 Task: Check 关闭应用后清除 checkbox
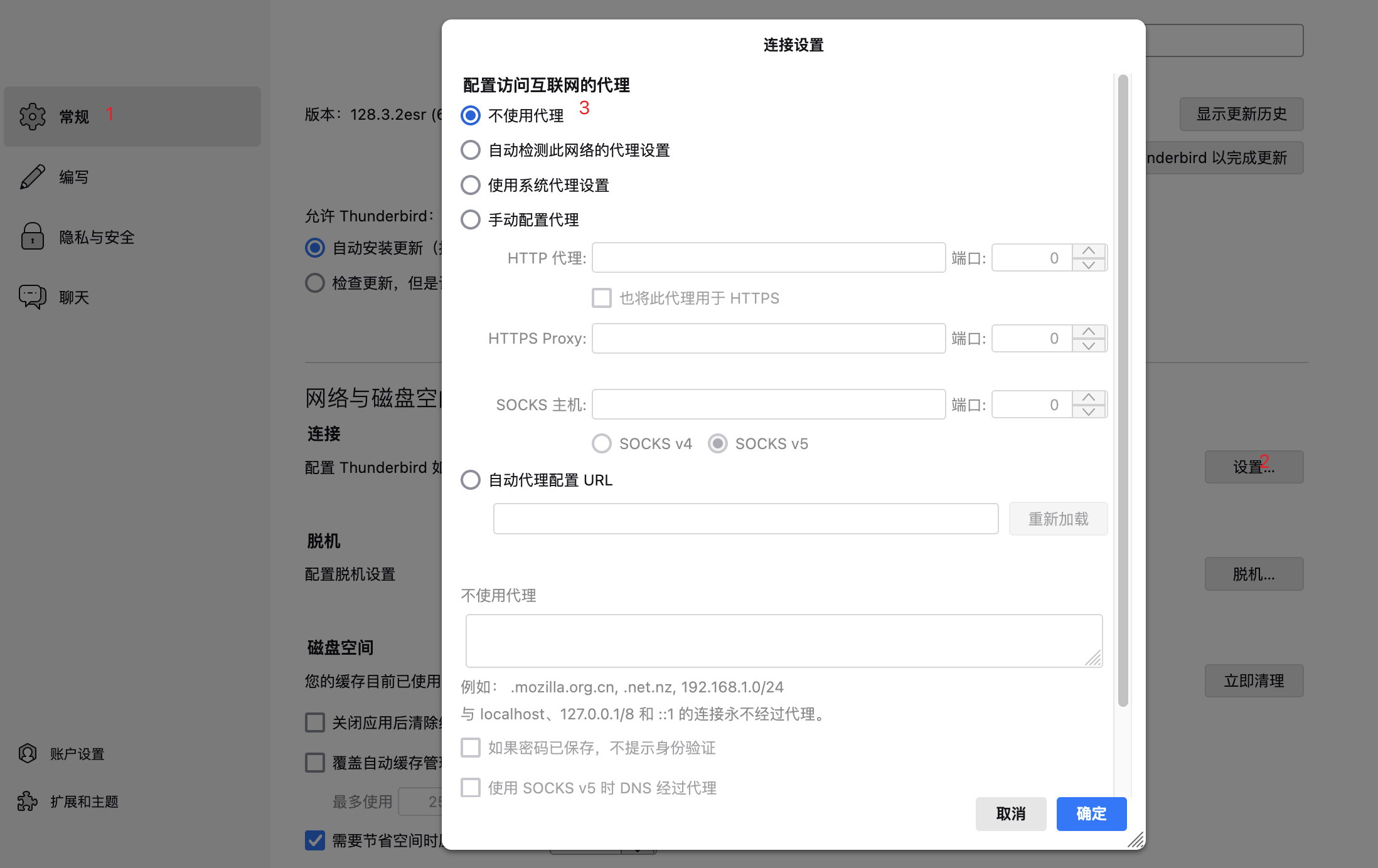pyautogui.click(x=315, y=722)
